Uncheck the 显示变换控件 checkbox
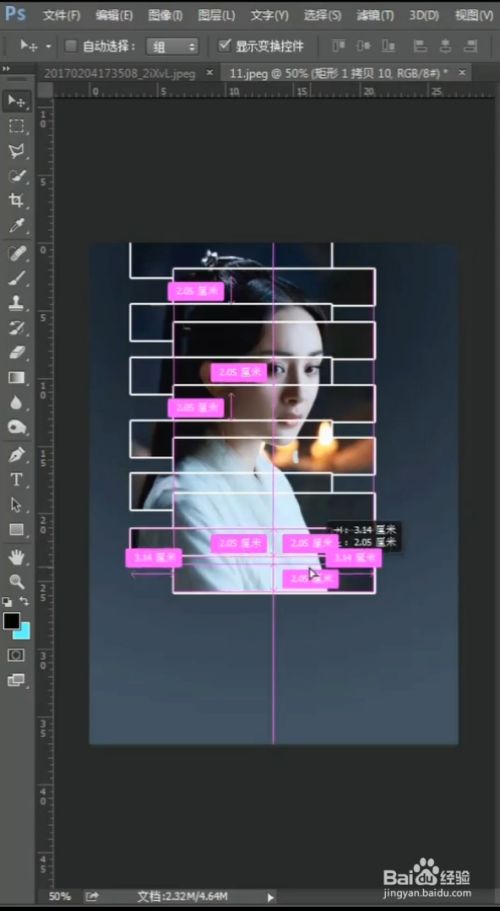 (x=224, y=45)
